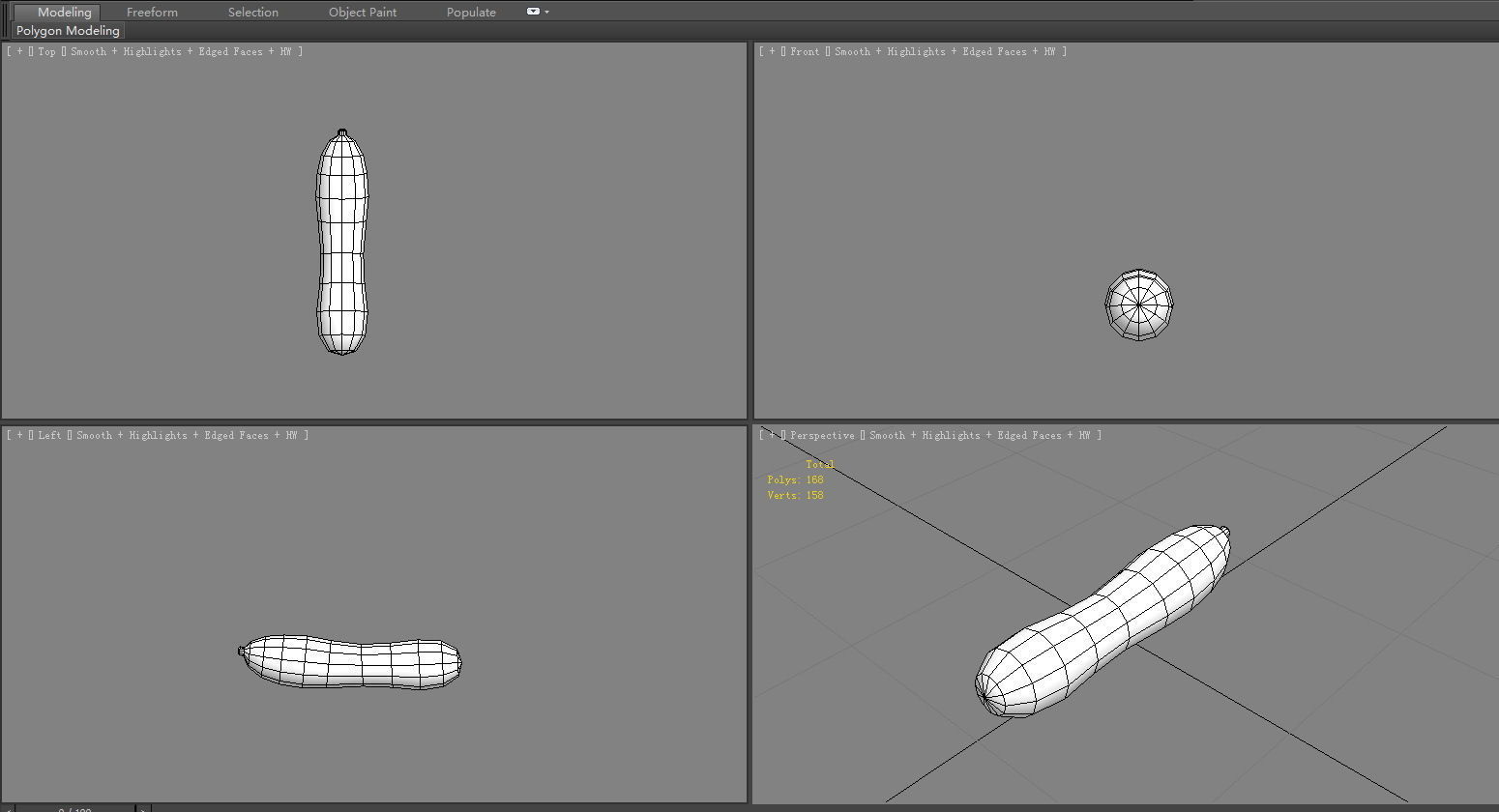The width and height of the screenshot is (1499, 812).
Task: Select the mesh in the Left viewport
Action: click(350, 662)
